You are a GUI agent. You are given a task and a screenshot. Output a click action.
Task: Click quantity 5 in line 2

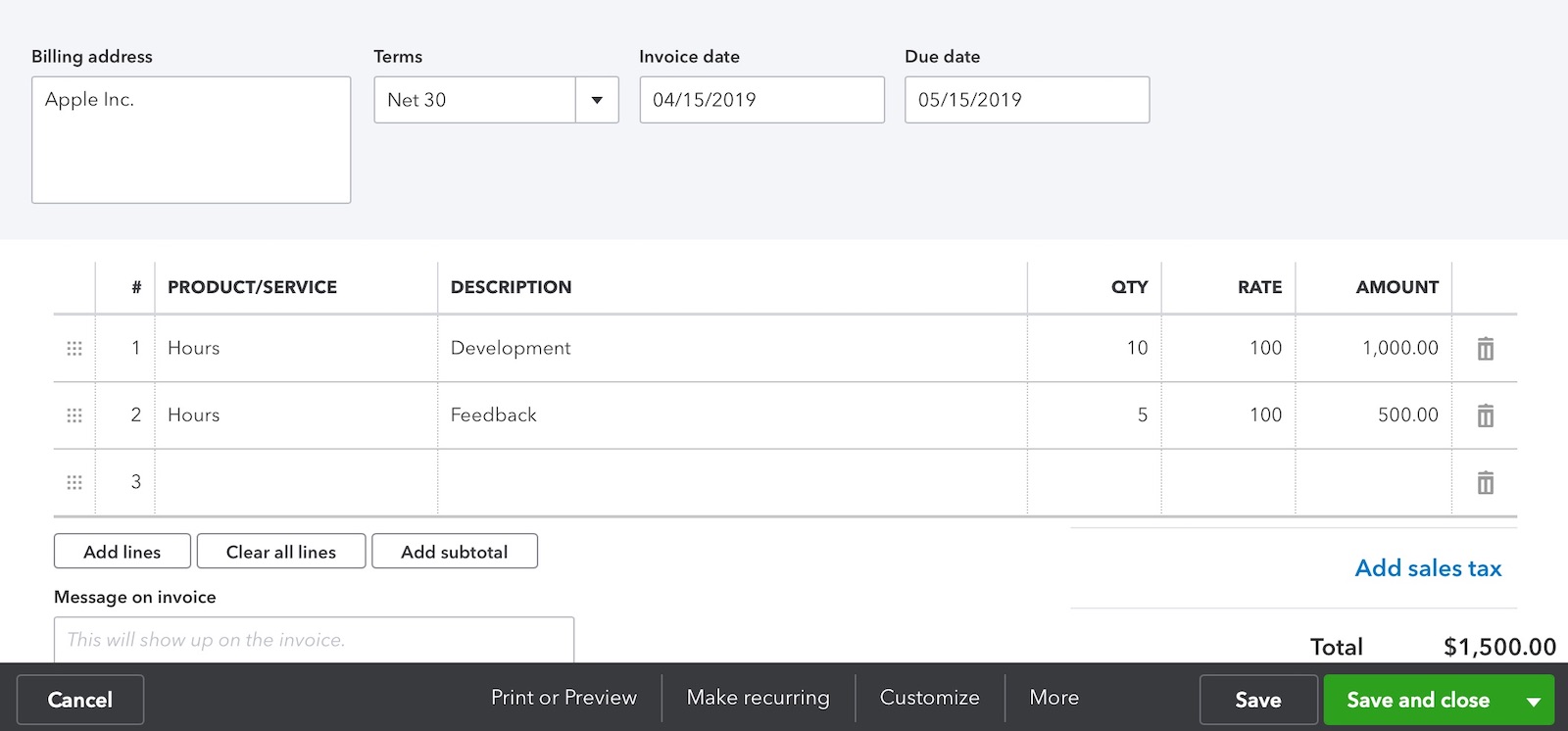tap(1095, 415)
